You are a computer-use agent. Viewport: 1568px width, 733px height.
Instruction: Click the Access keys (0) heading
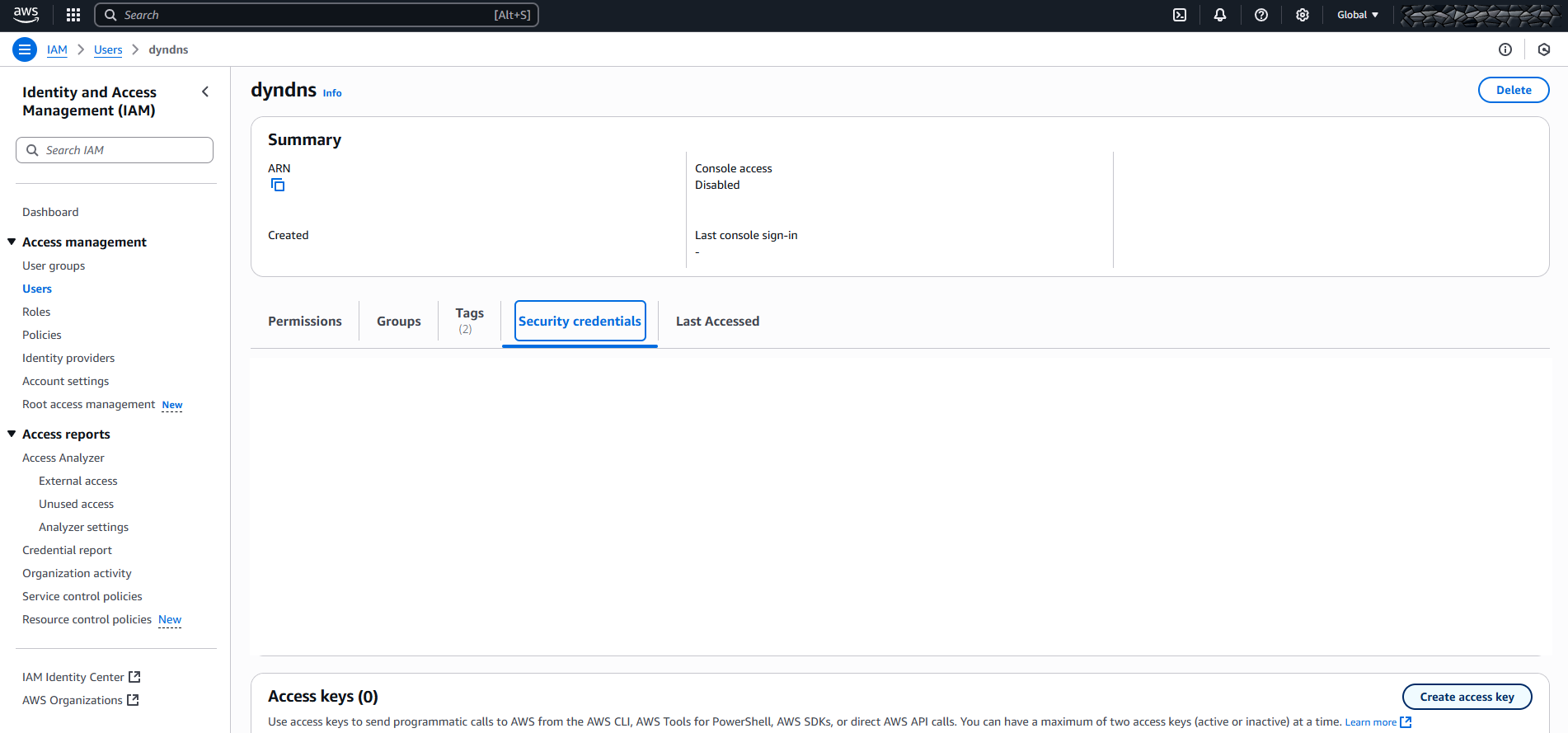(323, 697)
